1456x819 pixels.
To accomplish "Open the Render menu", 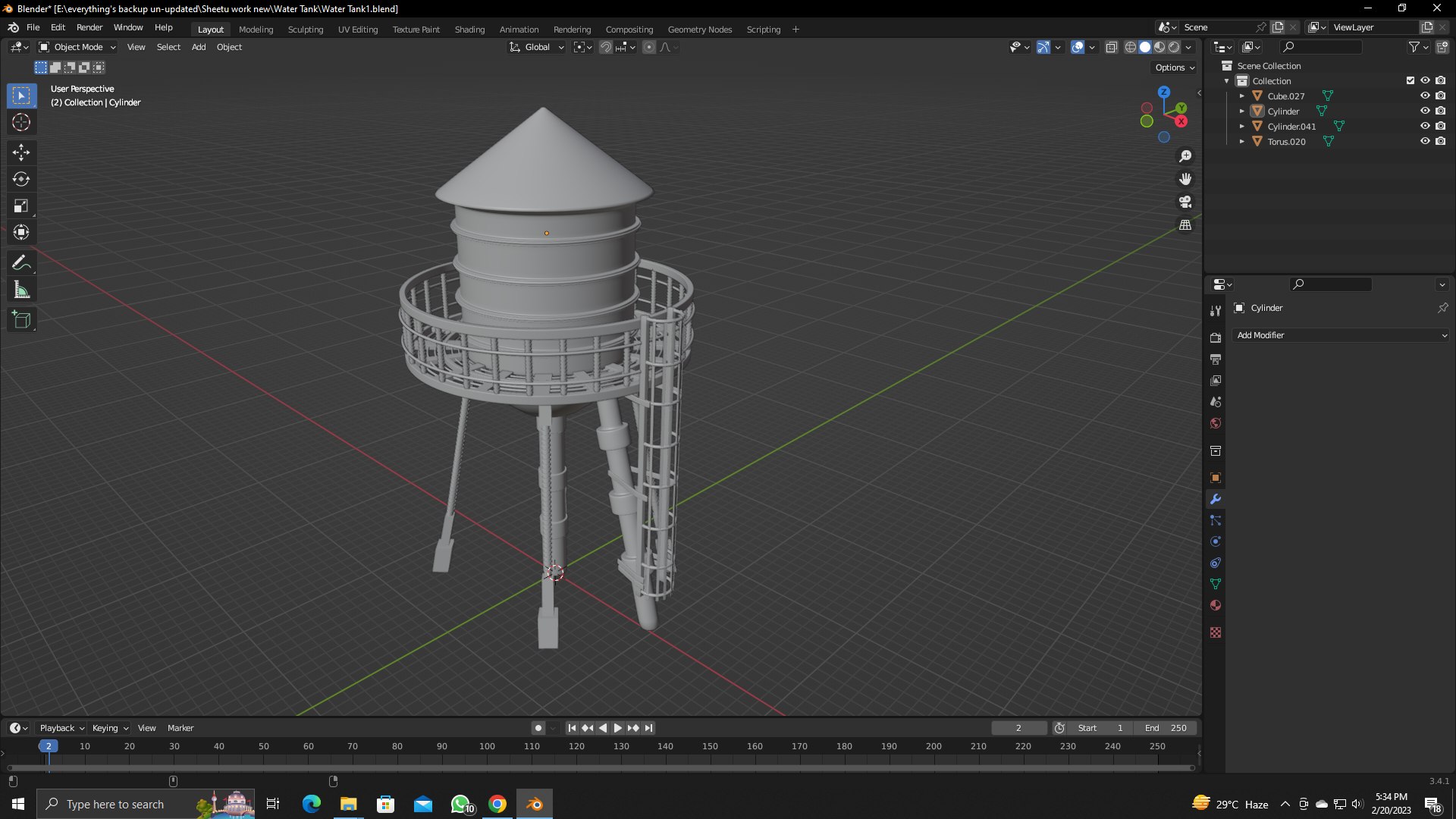I will pyautogui.click(x=89, y=27).
